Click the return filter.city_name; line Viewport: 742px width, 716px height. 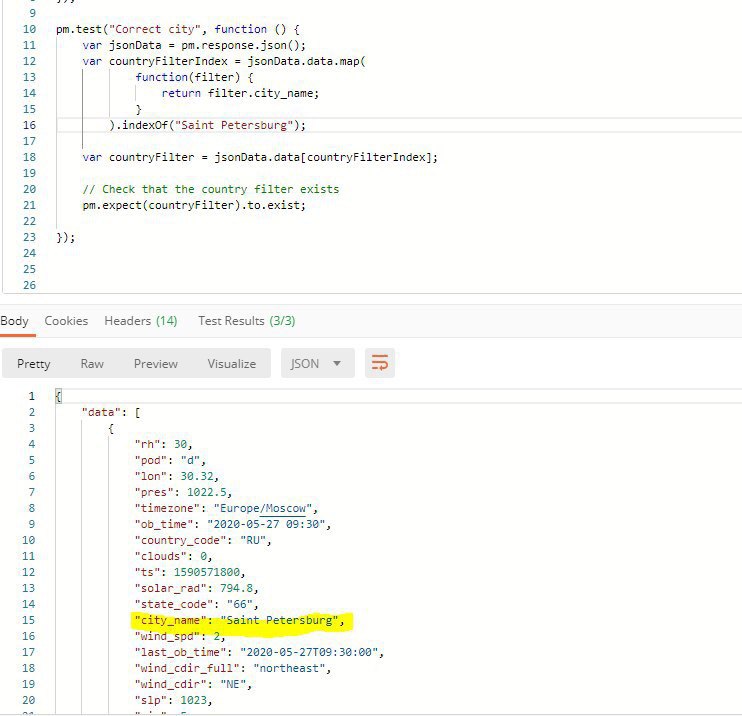coord(240,93)
